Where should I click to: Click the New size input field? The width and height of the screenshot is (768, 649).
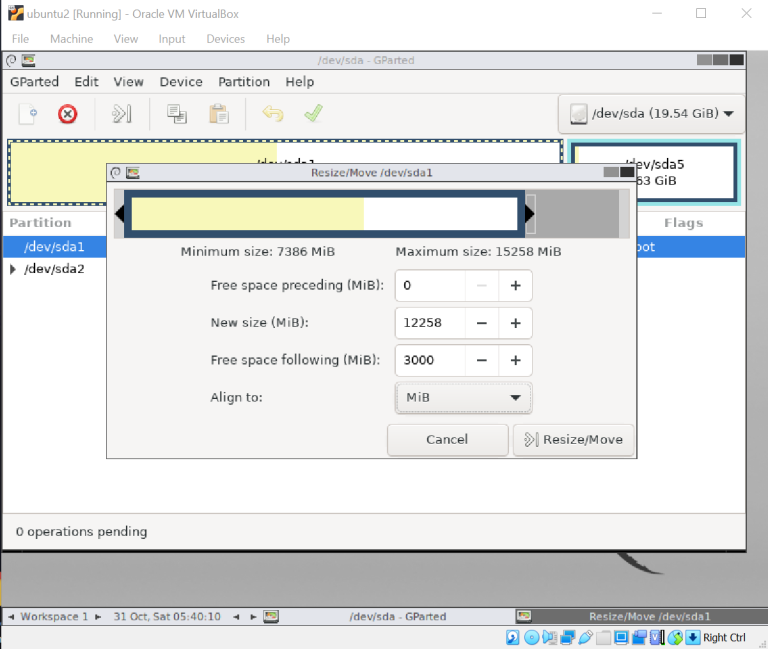click(x=430, y=323)
